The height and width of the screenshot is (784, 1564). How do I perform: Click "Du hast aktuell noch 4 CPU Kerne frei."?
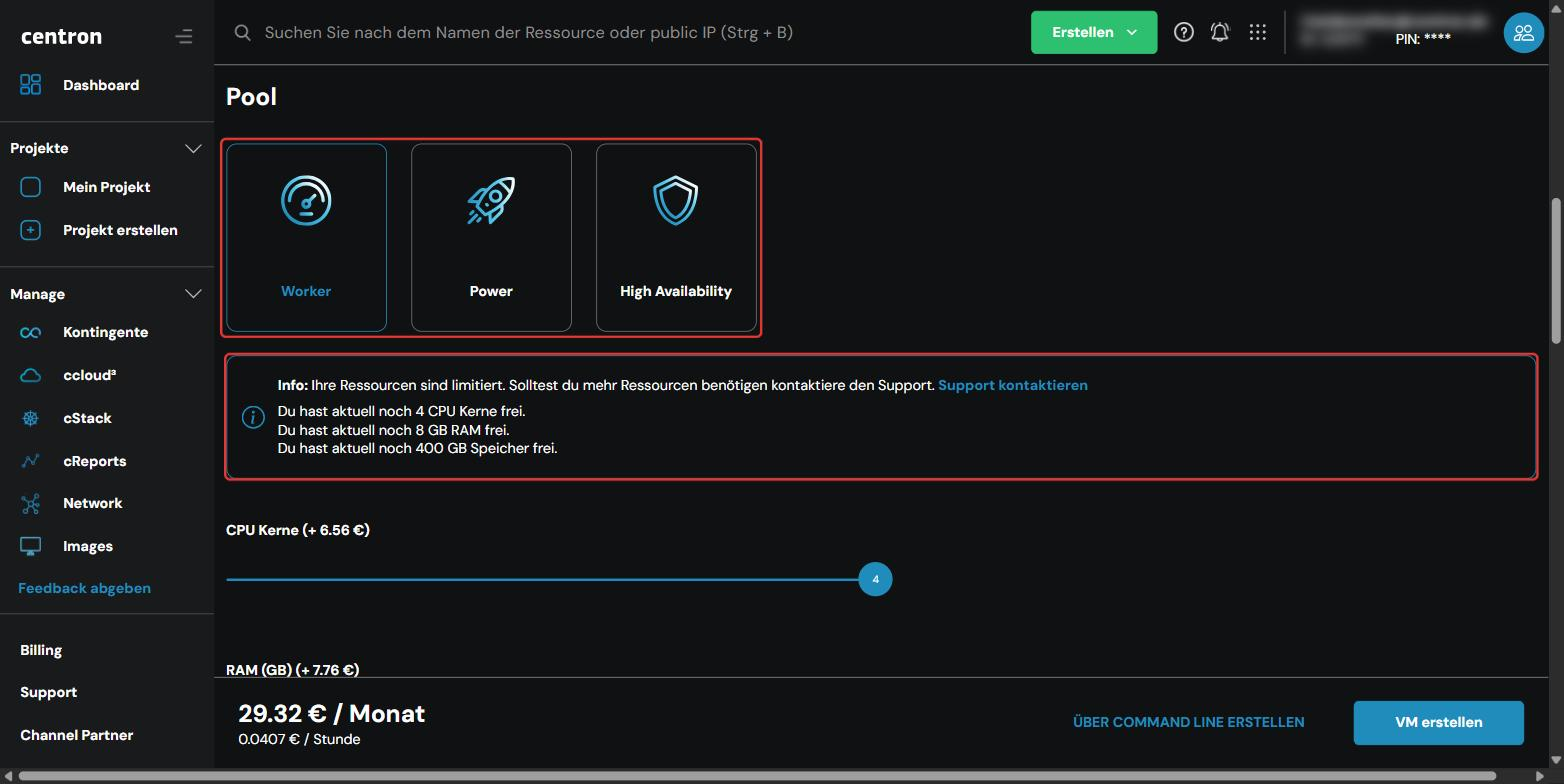pos(401,411)
